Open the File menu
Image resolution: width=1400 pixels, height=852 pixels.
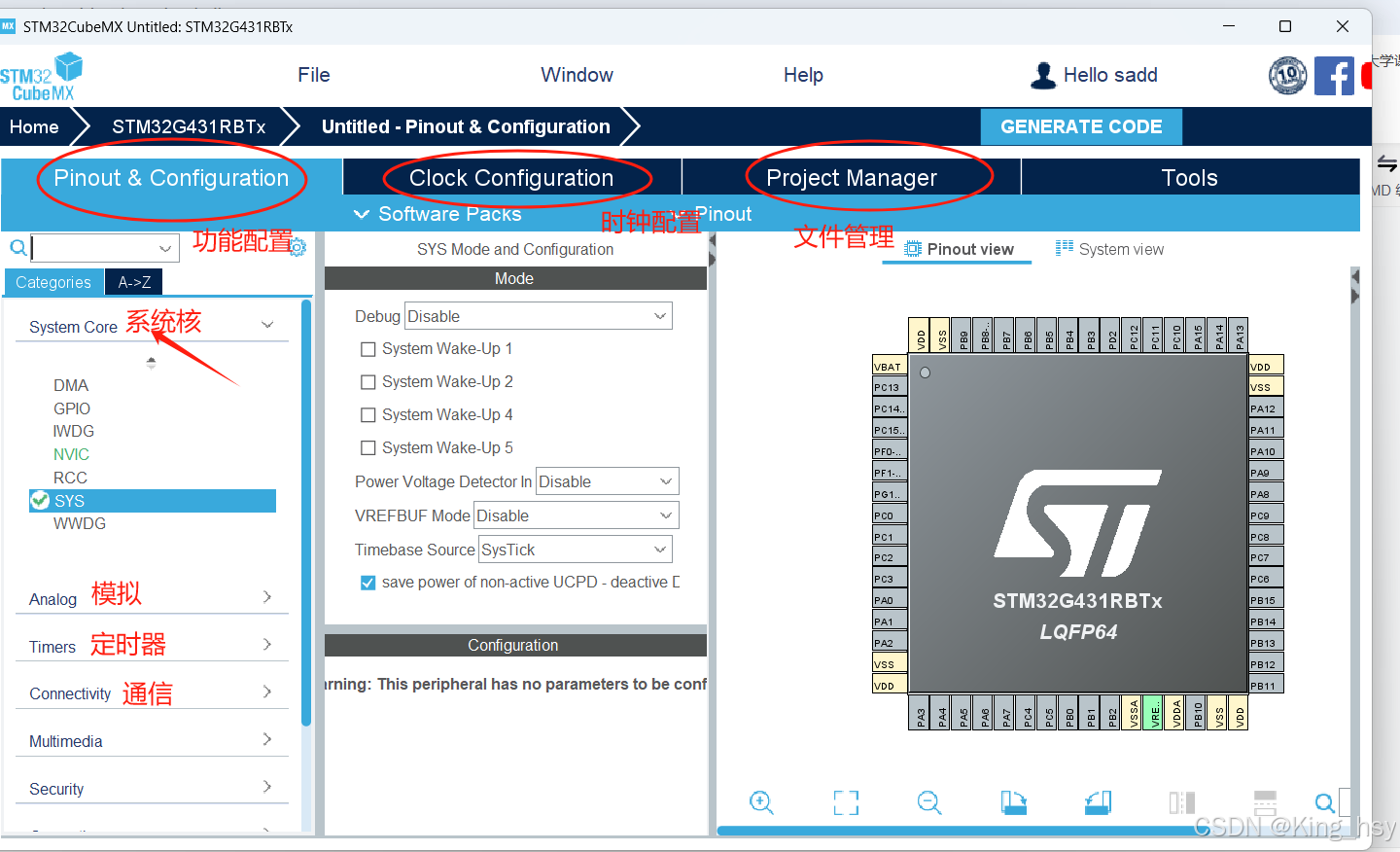314,75
